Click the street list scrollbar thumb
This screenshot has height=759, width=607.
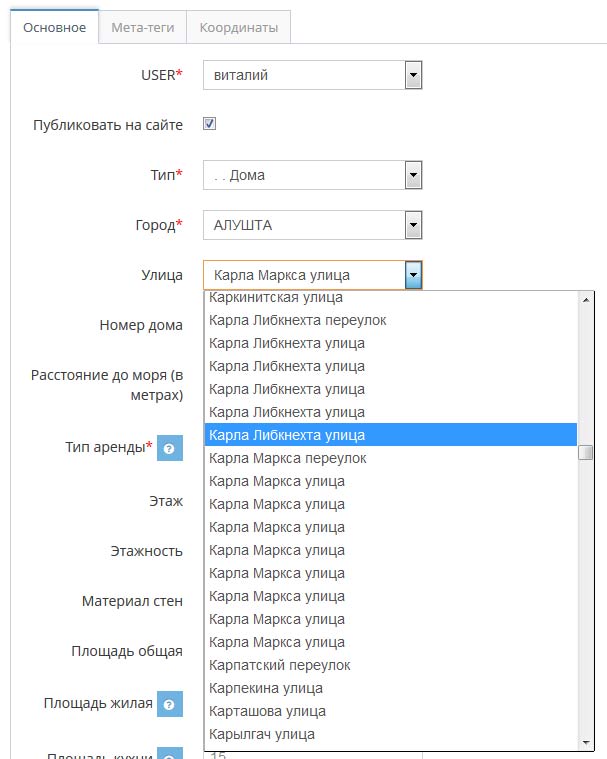tap(586, 453)
